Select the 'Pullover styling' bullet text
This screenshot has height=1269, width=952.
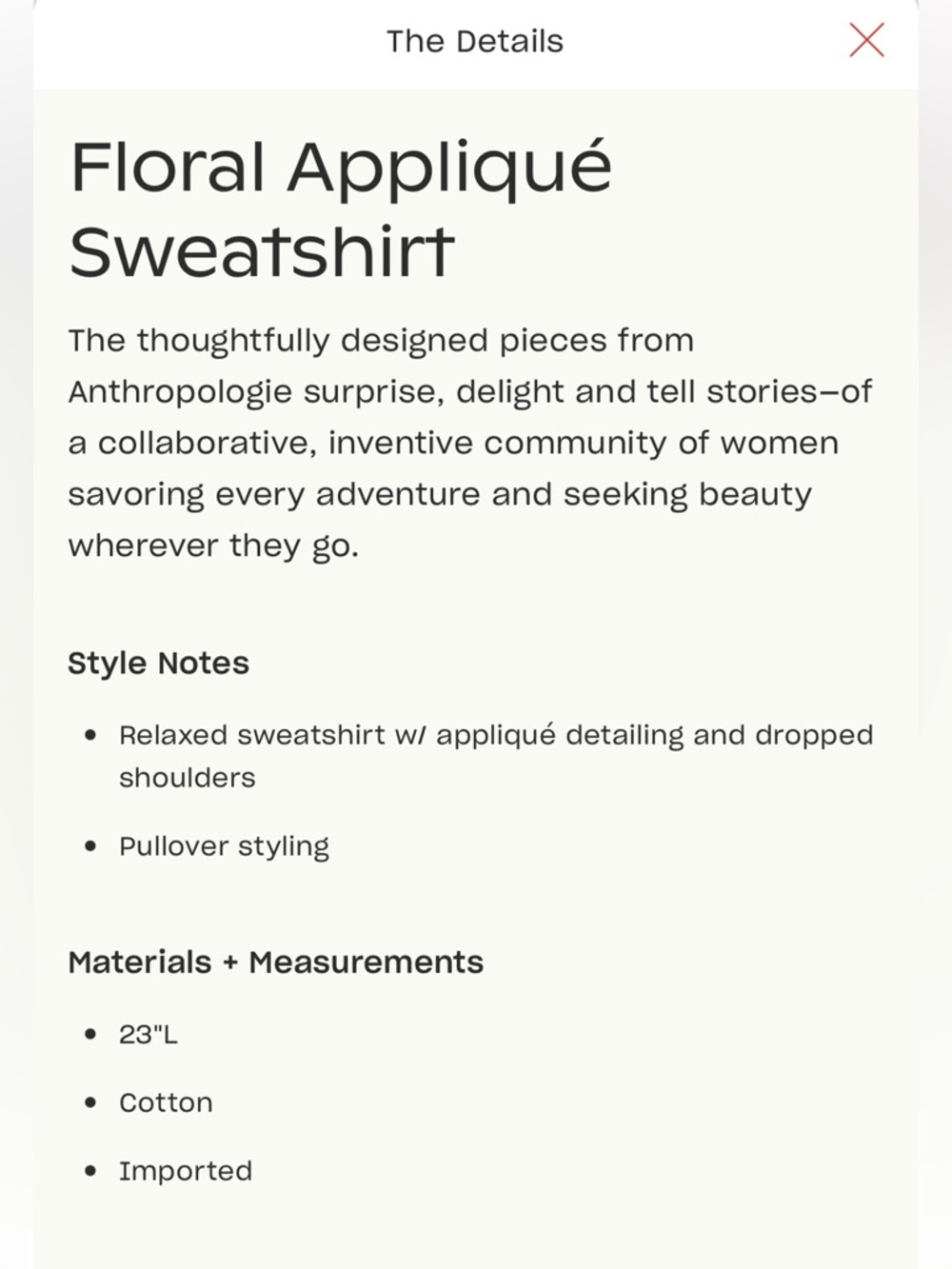(224, 846)
